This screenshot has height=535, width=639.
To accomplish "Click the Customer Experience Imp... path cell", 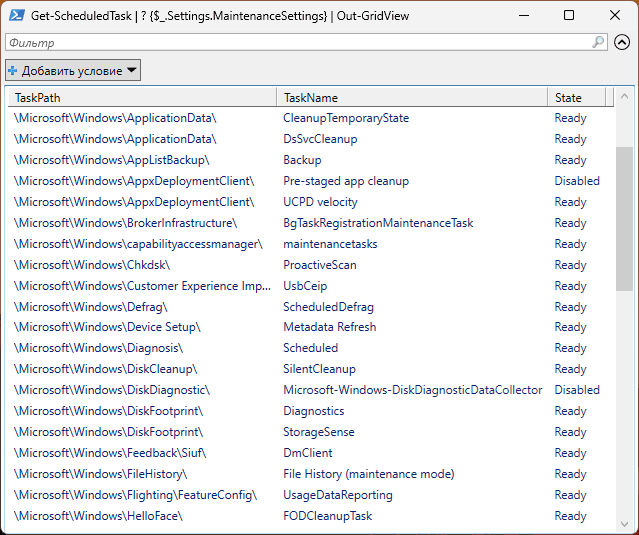I will click(x=142, y=286).
